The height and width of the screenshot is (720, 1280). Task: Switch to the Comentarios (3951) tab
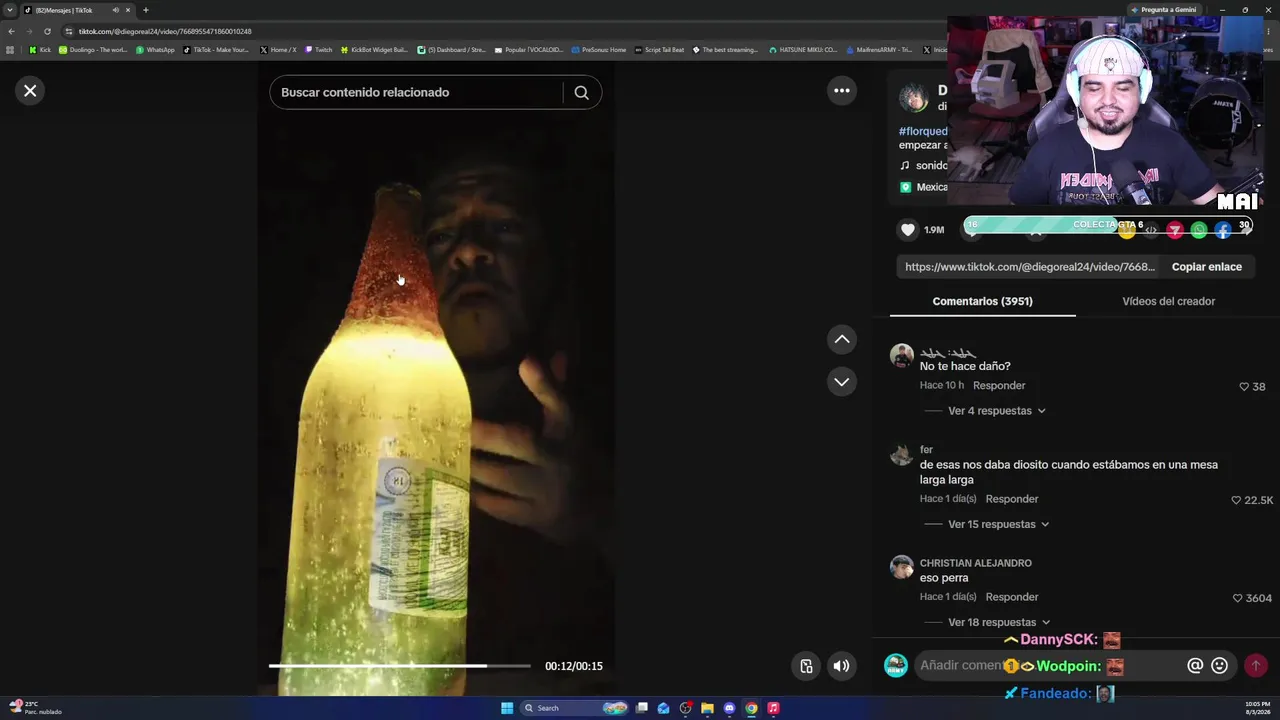pyautogui.click(x=983, y=301)
